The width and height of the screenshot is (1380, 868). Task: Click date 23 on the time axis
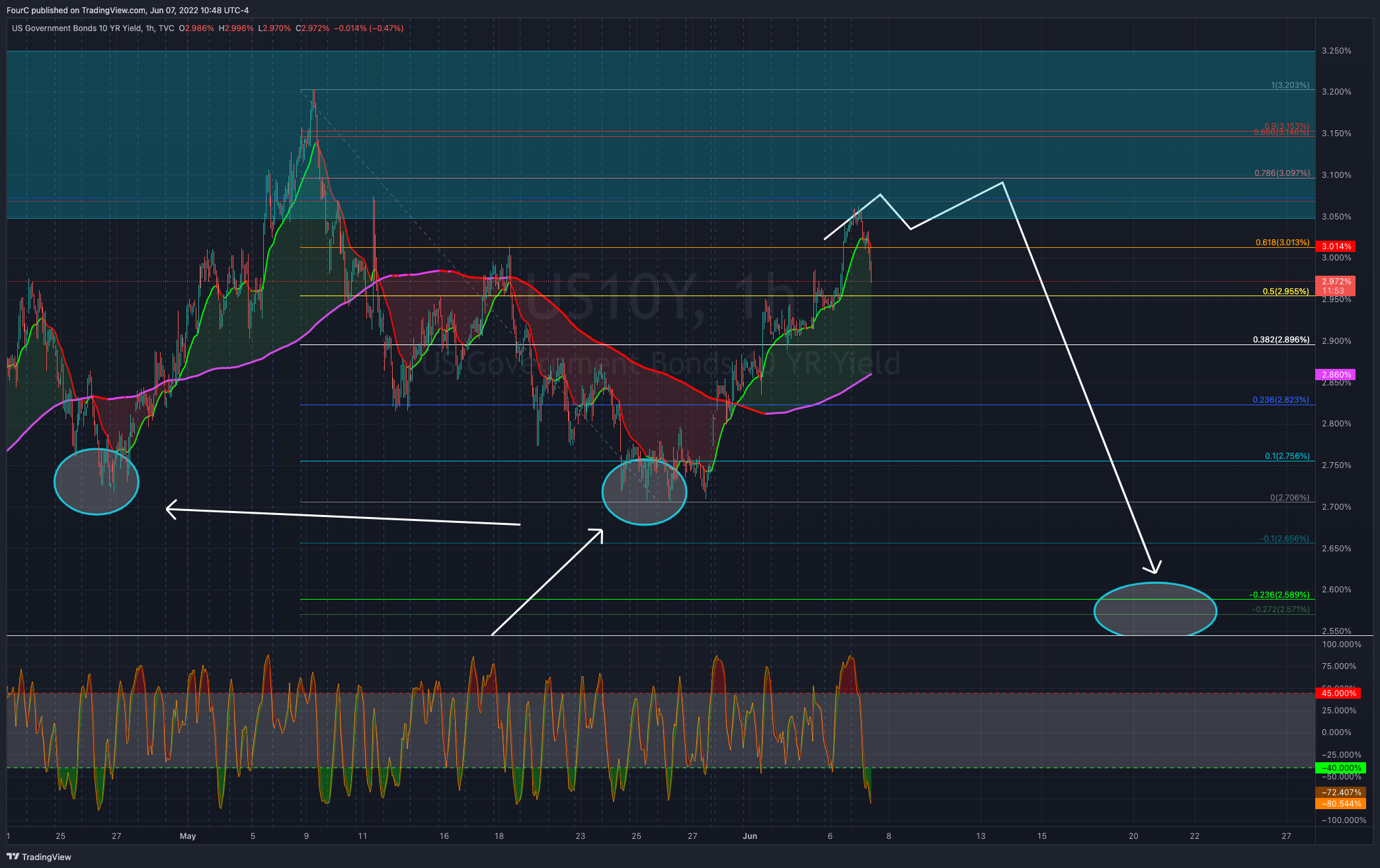580,836
